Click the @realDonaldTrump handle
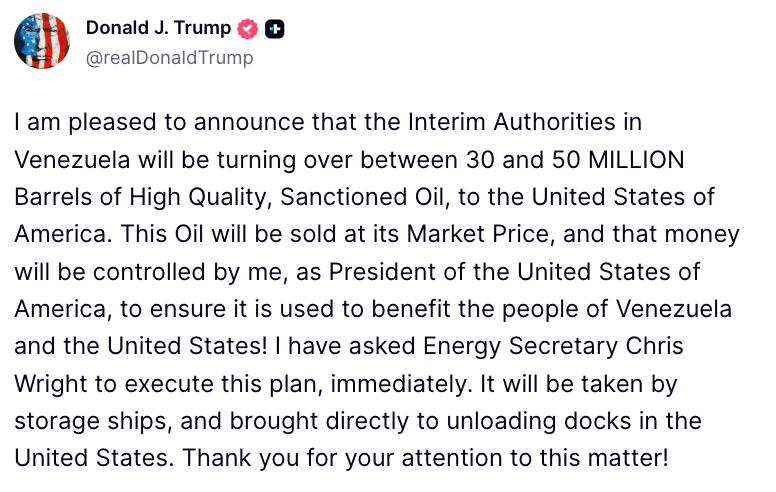 pos(170,57)
